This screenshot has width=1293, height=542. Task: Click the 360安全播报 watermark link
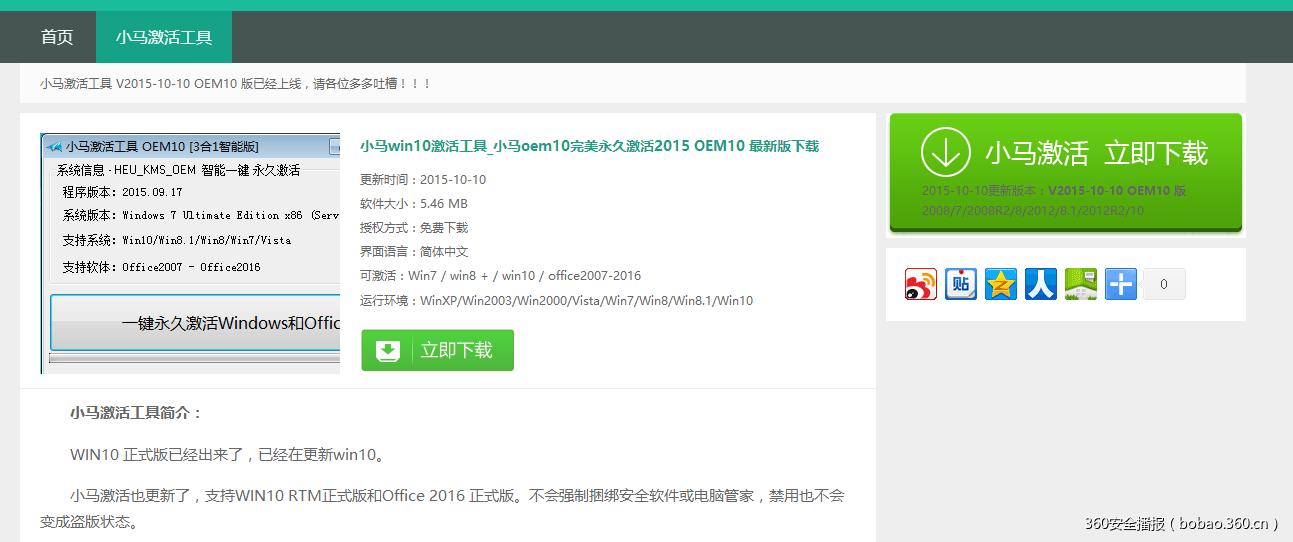tap(1182, 523)
